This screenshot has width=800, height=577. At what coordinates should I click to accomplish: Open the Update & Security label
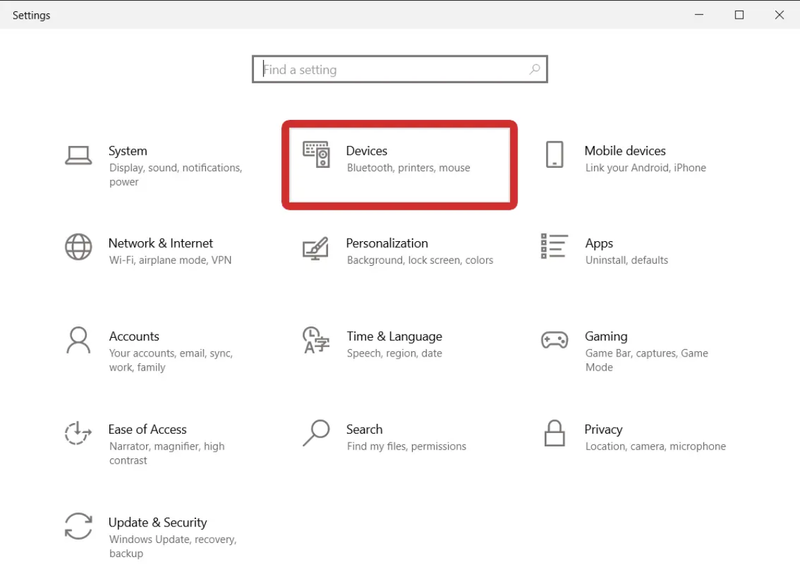coord(158,522)
